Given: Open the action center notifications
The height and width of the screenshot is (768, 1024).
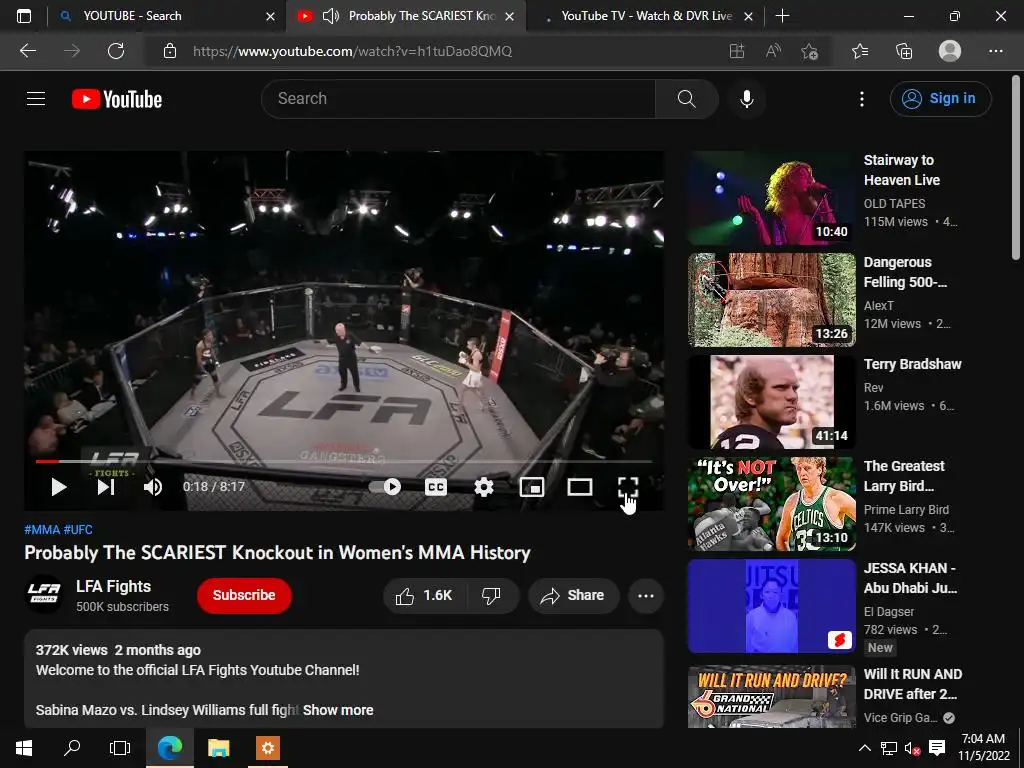Looking at the screenshot, I should click(x=937, y=748).
